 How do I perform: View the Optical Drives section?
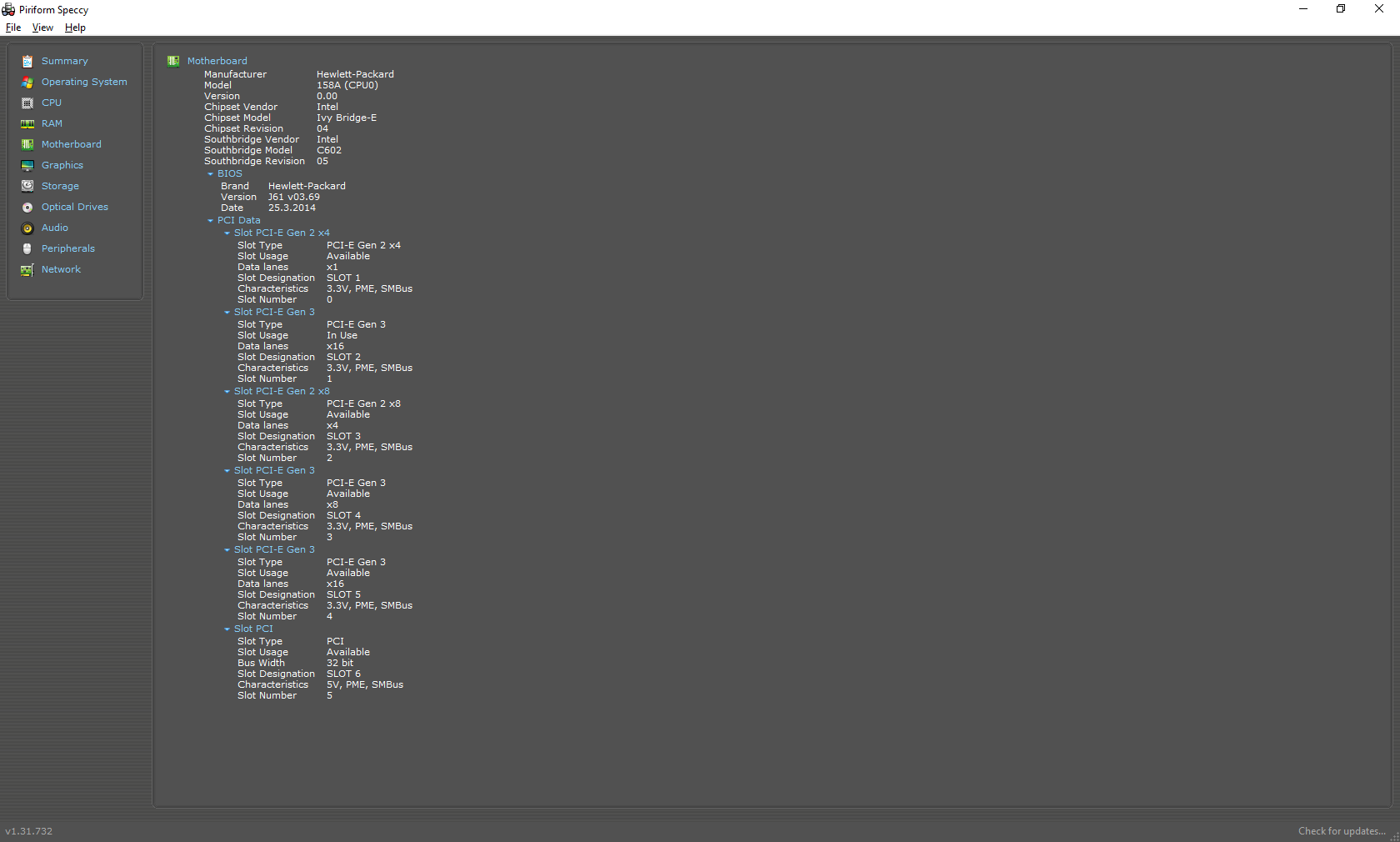pos(75,207)
